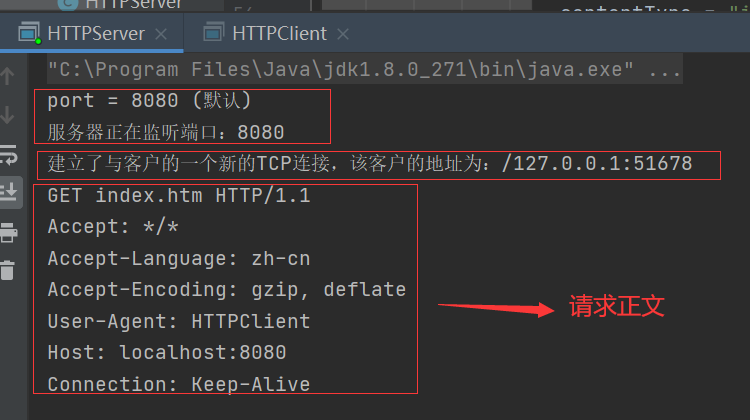
Task: Click the TCP连接 client address line
Action: (370, 164)
